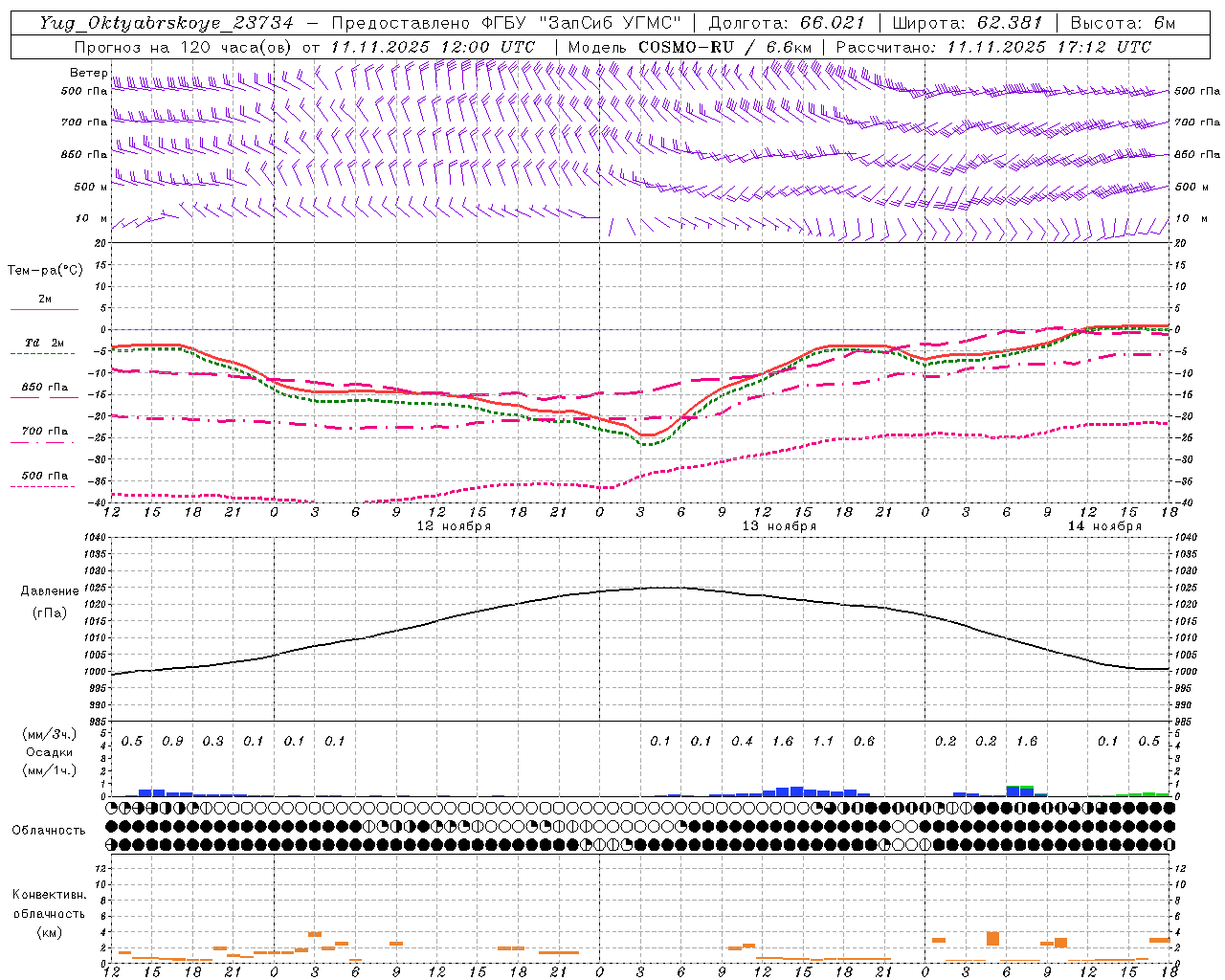Select the 12 ноября date label
Image resolution: width=1225 pixels, height=980 pixels.
click(454, 526)
